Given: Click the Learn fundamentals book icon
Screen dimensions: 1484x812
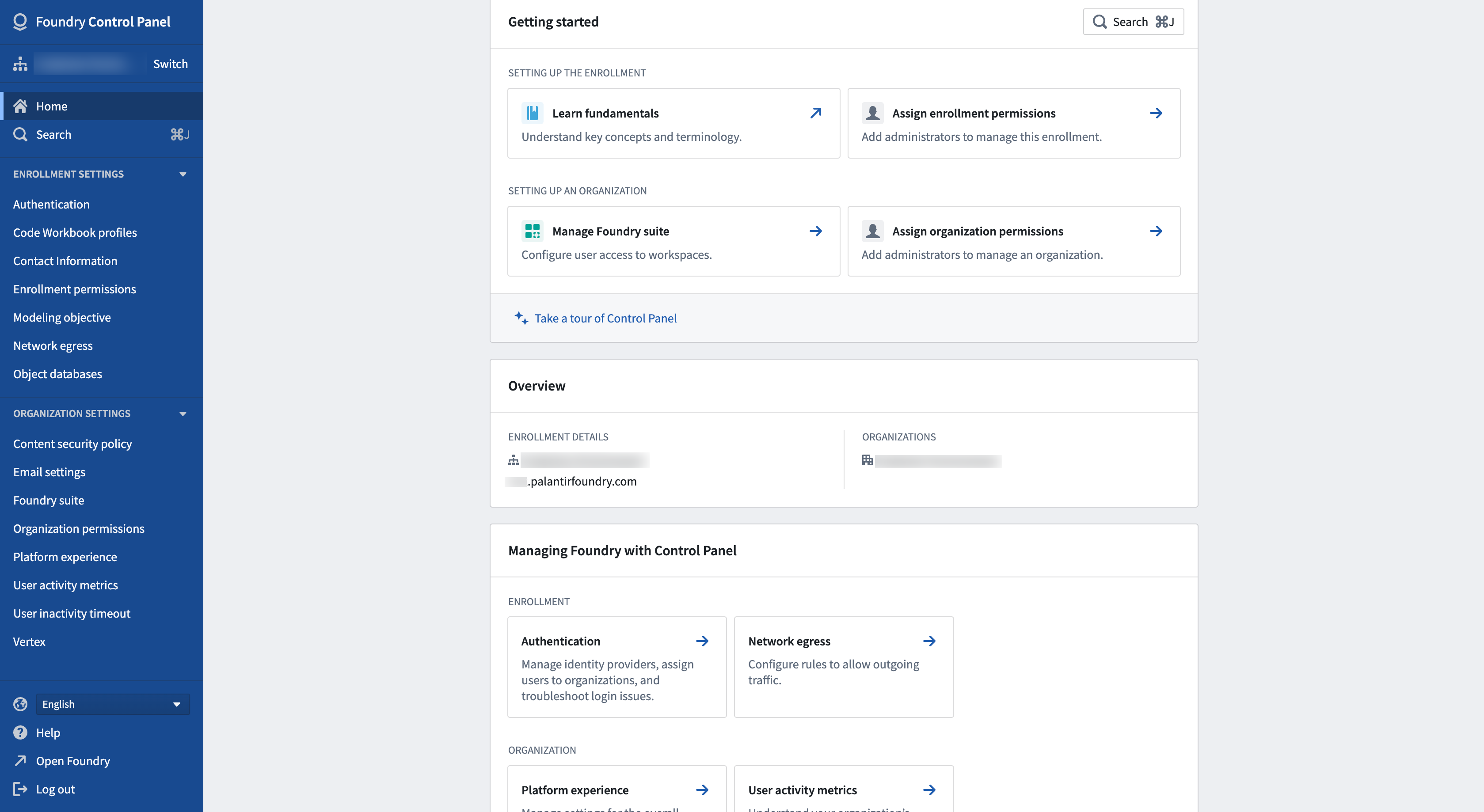Looking at the screenshot, I should tap(532, 113).
